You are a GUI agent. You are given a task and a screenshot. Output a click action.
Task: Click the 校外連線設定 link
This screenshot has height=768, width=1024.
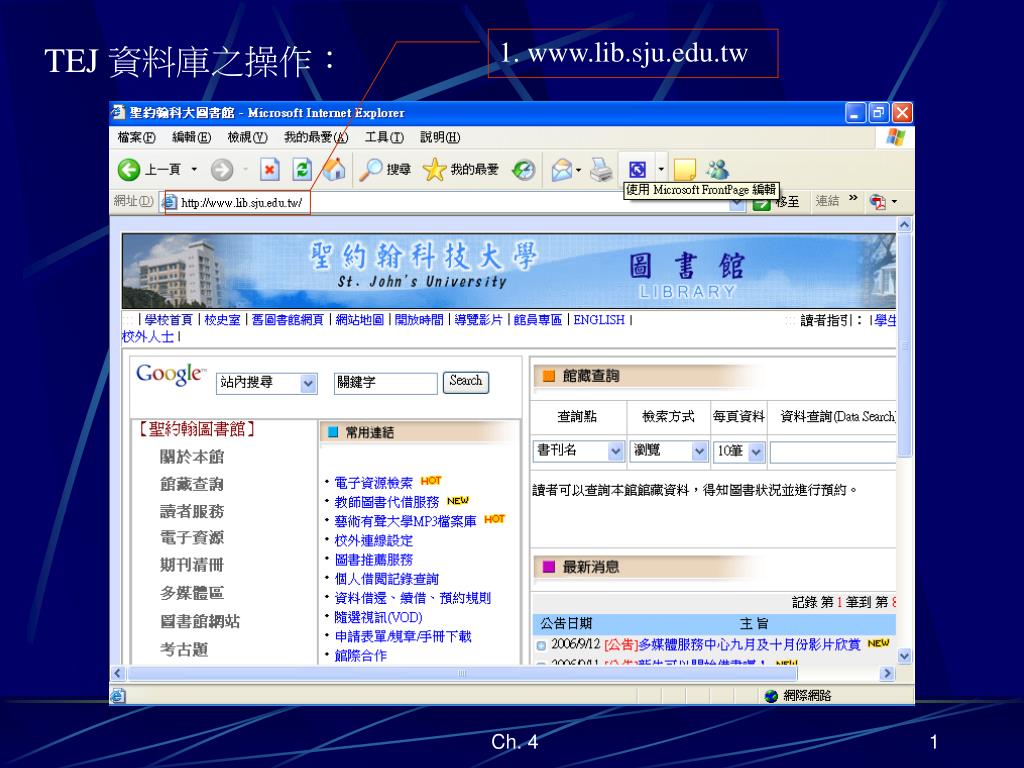coord(374,541)
